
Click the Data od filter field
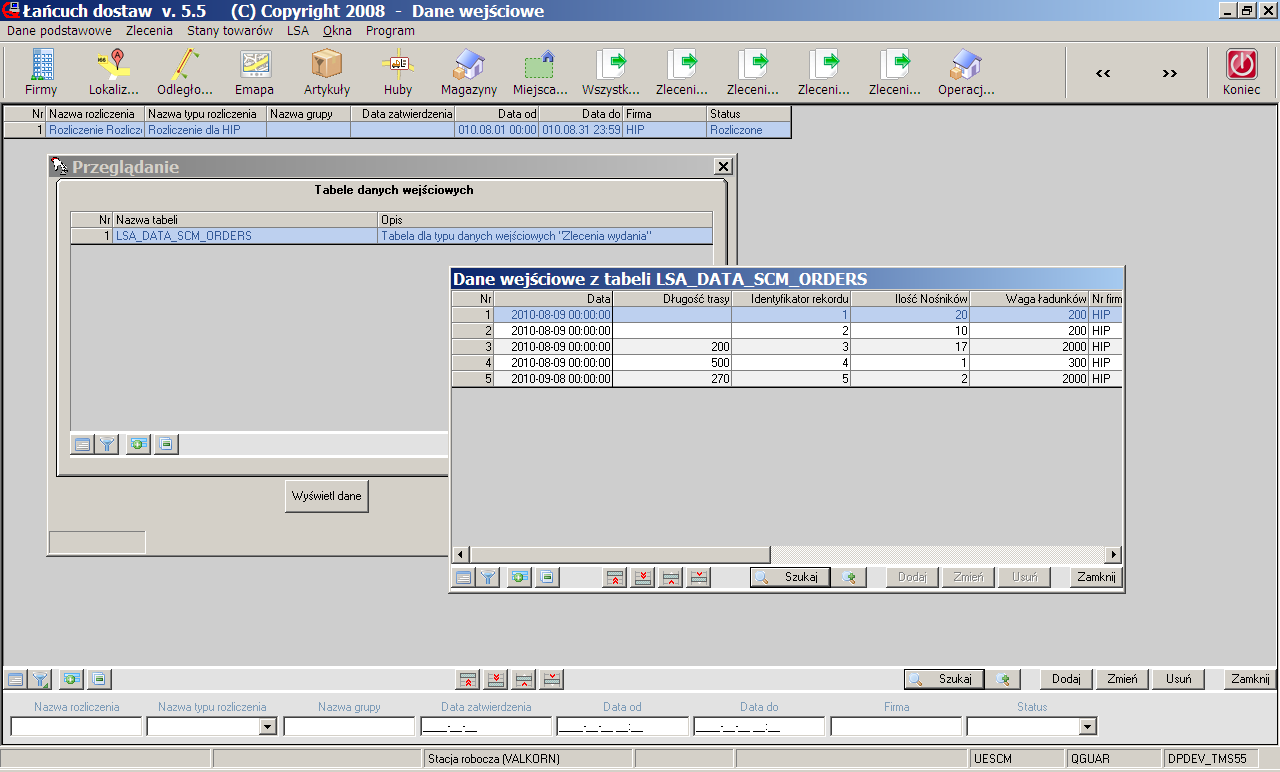click(x=622, y=727)
